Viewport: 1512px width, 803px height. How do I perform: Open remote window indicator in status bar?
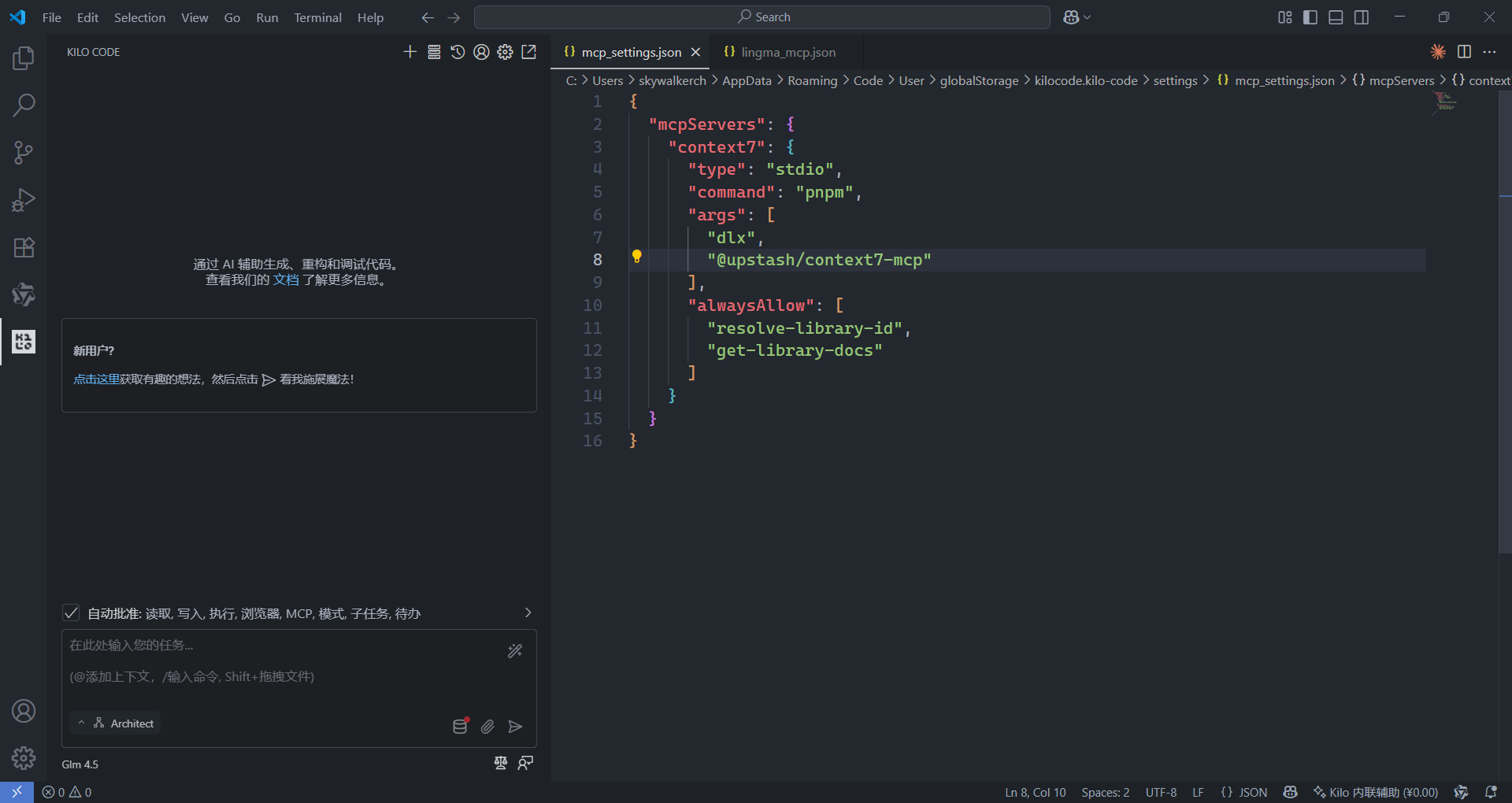(x=17, y=792)
